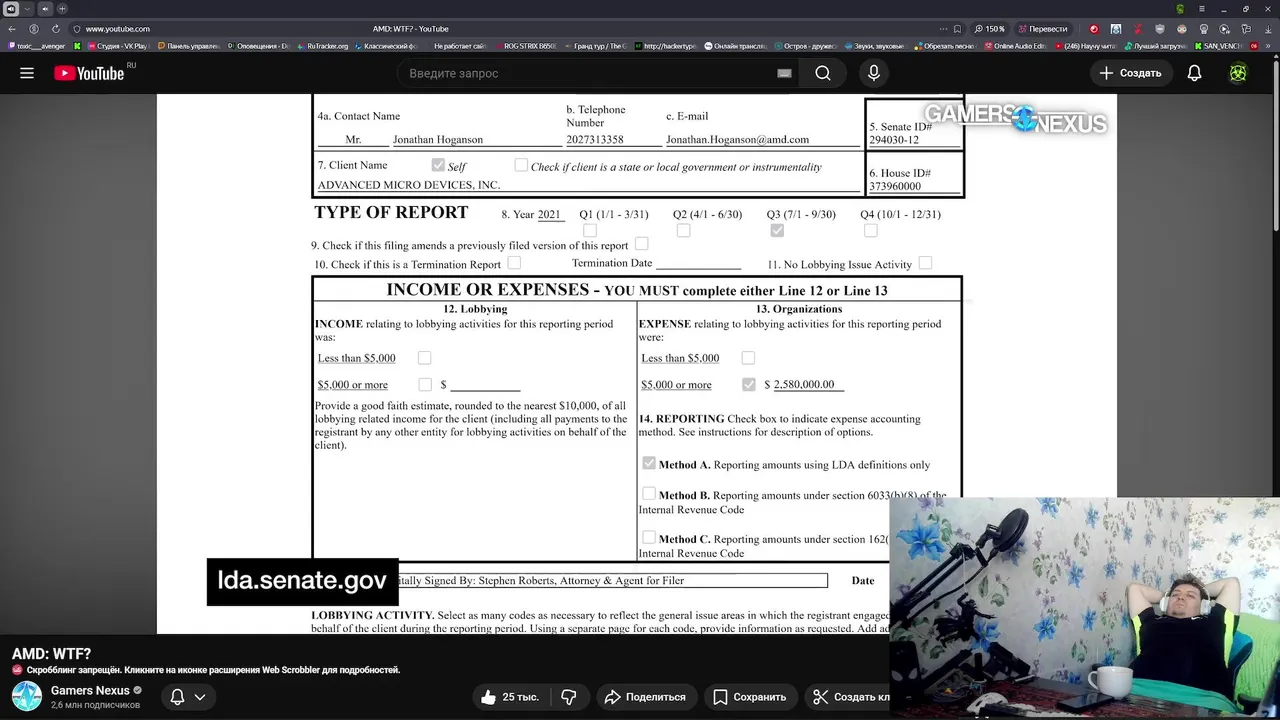This screenshot has height=720, width=1280.
Task: Open the bookmark icon next to toxic___avenger
Action: (77, 46)
